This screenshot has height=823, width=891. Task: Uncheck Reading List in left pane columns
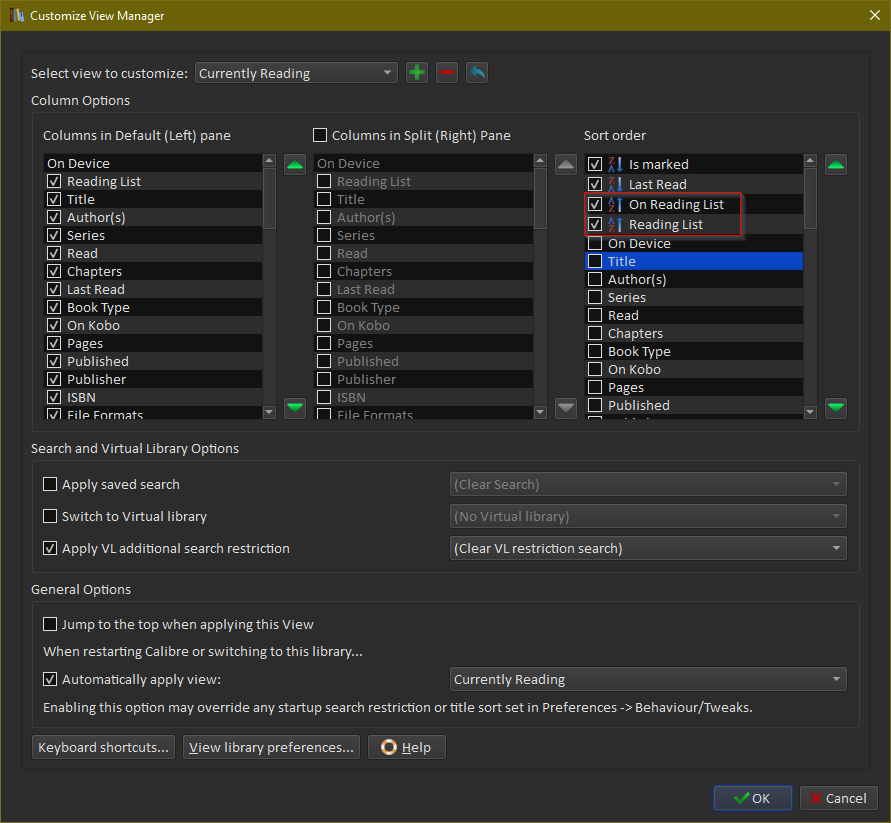54,181
